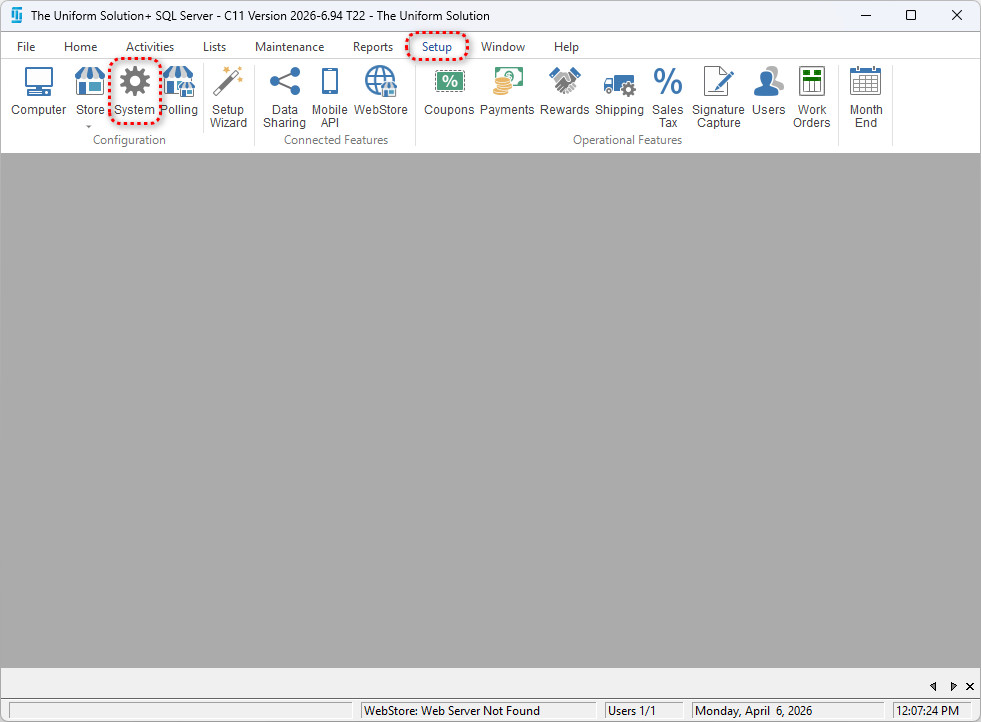Open Work Orders setup
This screenshot has width=981, height=722.
point(811,97)
